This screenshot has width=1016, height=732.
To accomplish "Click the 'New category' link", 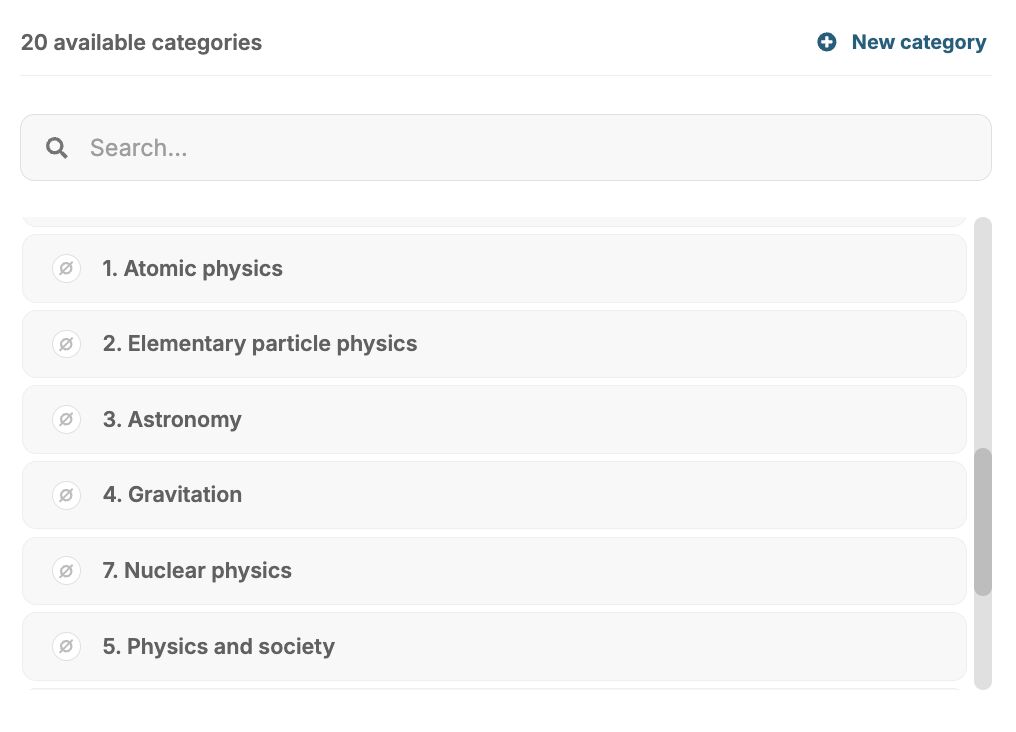I will (918, 42).
